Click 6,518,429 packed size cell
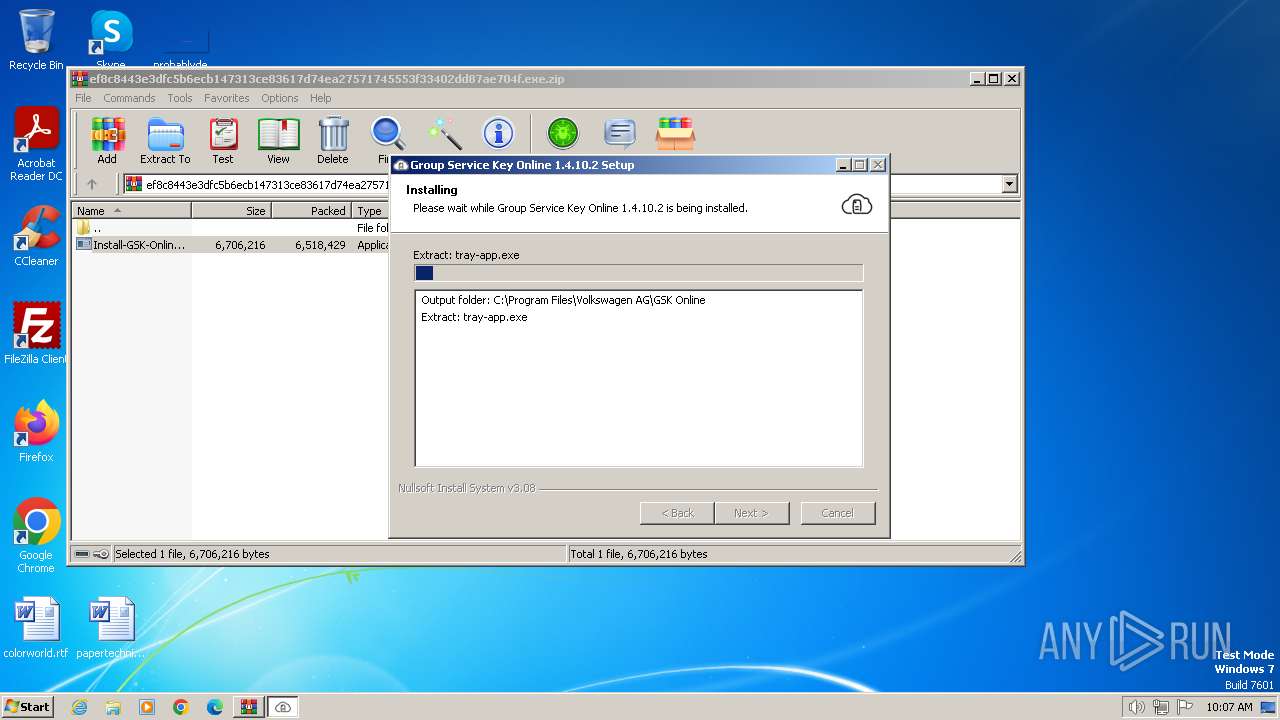 (x=320, y=245)
